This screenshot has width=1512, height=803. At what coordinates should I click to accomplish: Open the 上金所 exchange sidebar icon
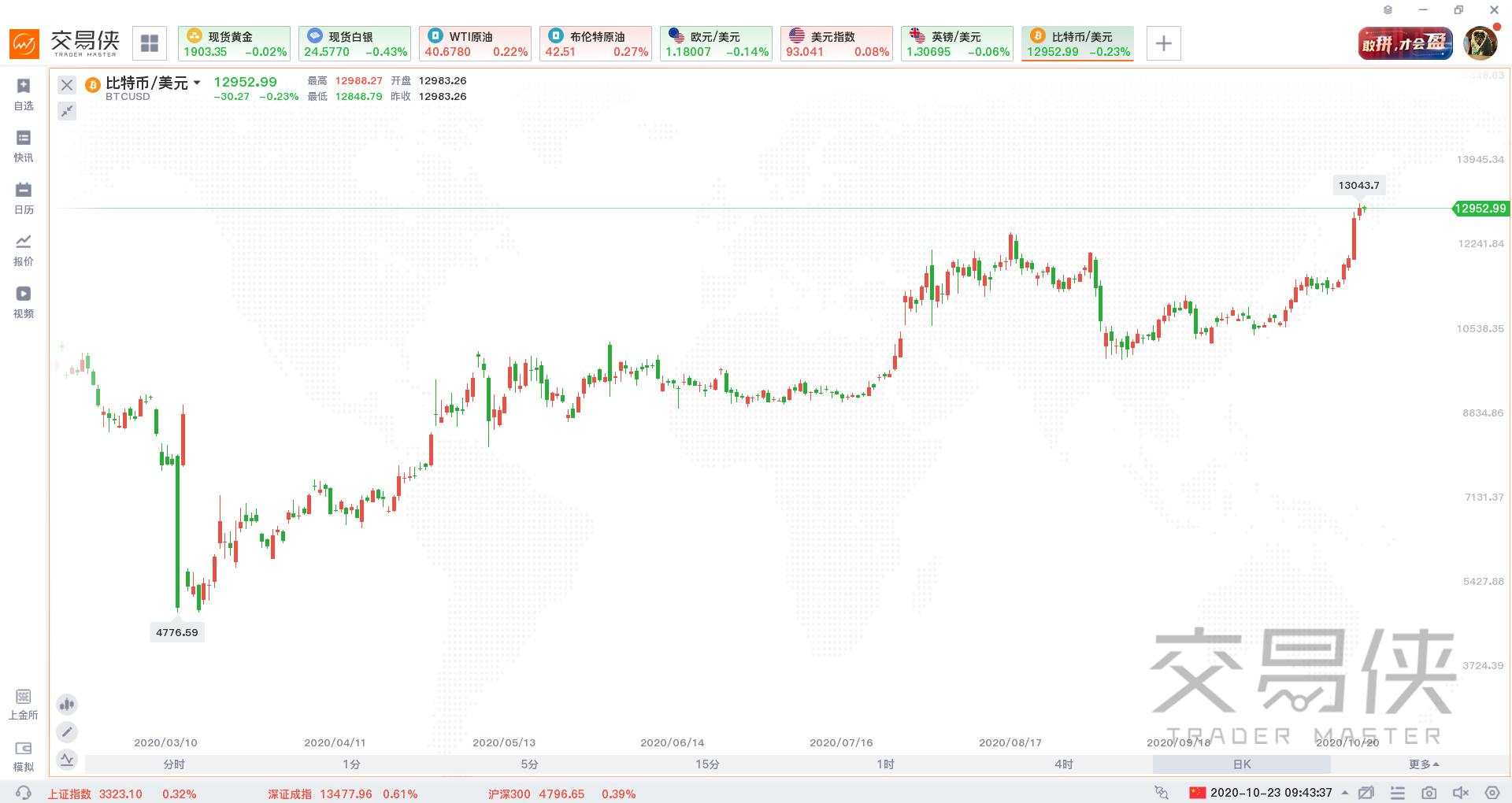tap(24, 704)
